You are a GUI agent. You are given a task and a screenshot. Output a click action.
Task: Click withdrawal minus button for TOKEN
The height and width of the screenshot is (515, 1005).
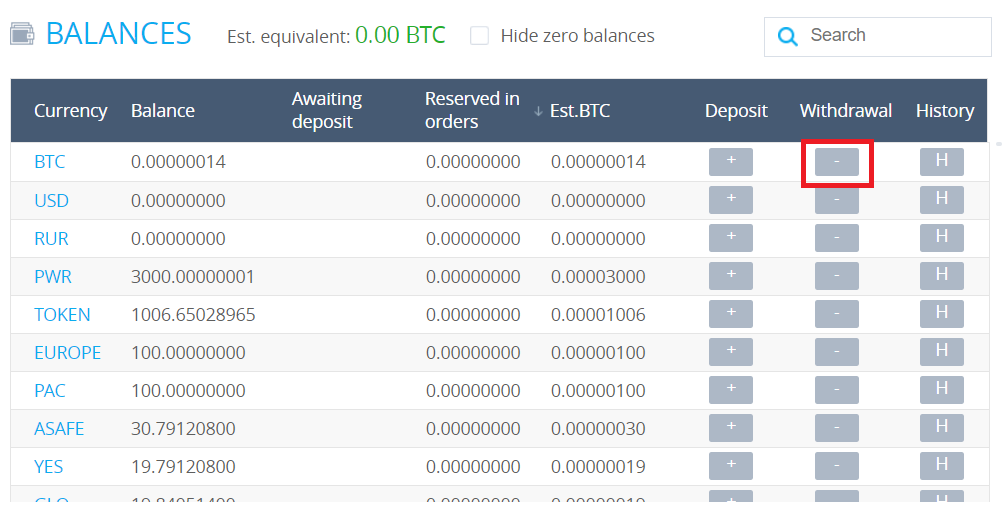point(836,314)
